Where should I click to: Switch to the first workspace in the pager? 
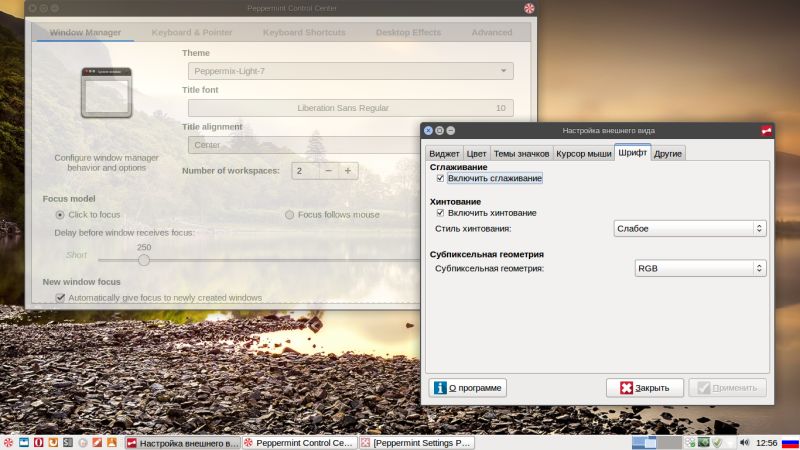pos(644,442)
